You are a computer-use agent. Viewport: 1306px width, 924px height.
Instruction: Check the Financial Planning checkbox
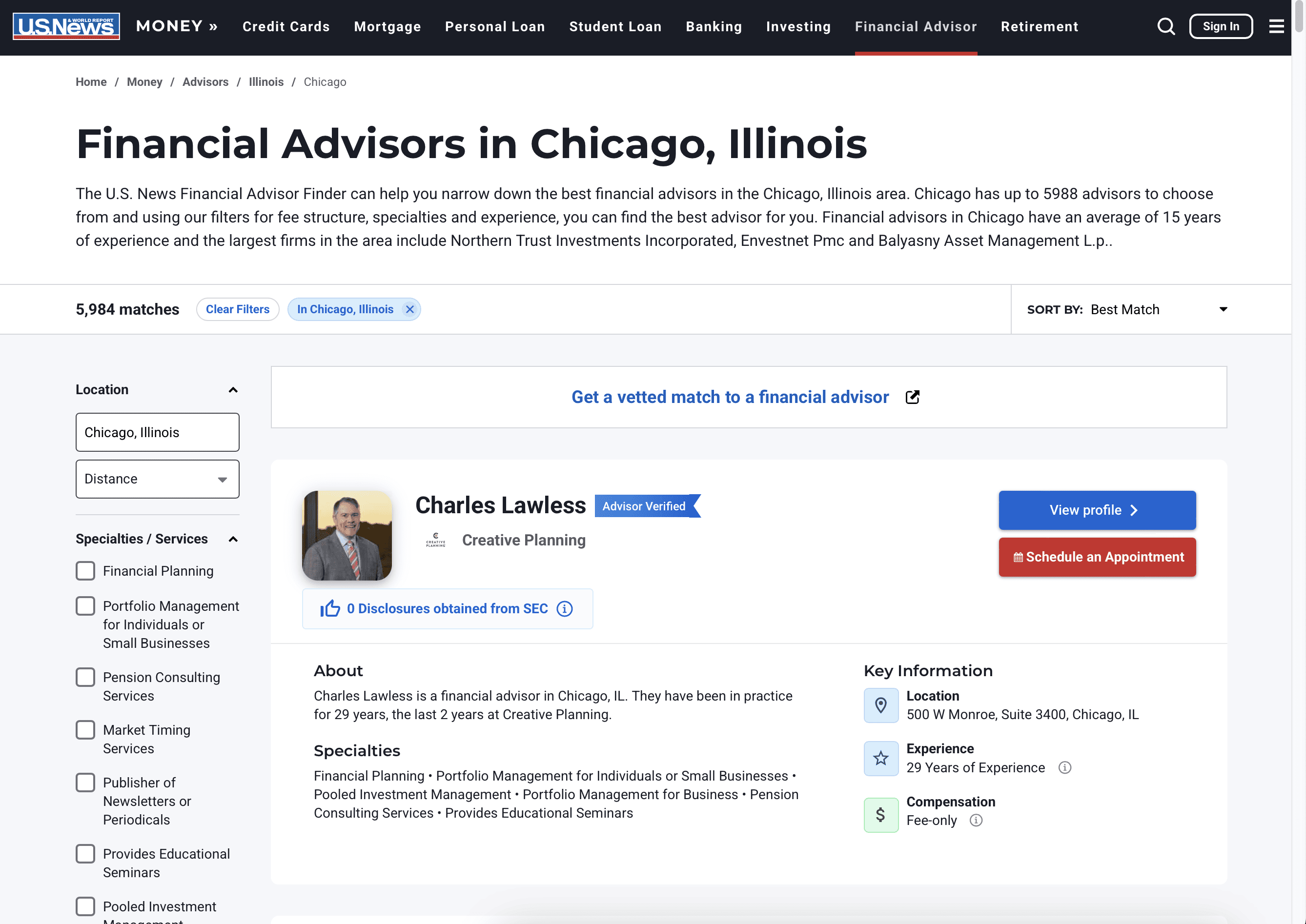coord(85,571)
